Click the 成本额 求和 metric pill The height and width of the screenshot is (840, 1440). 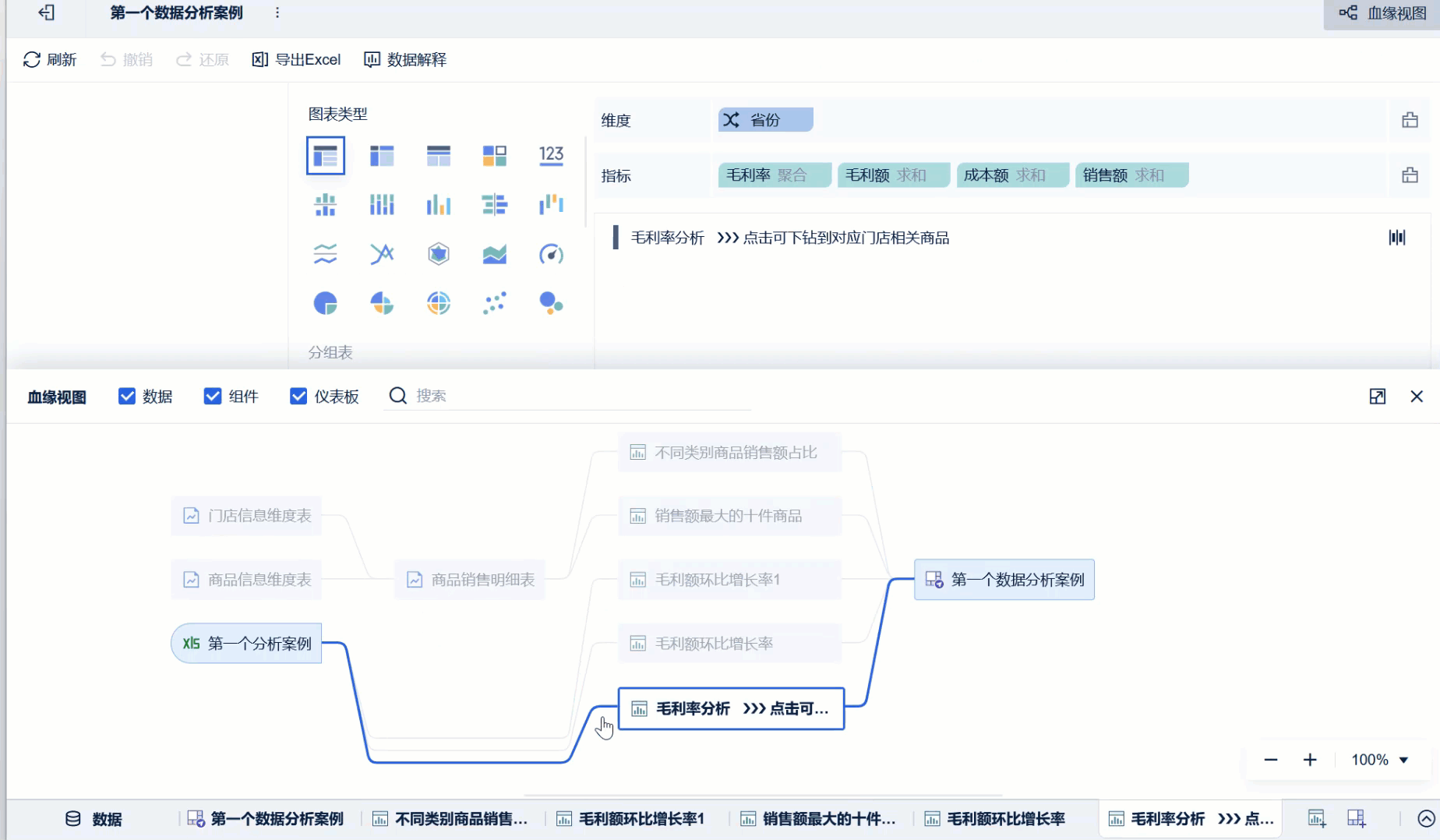(x=1013, y=175)
